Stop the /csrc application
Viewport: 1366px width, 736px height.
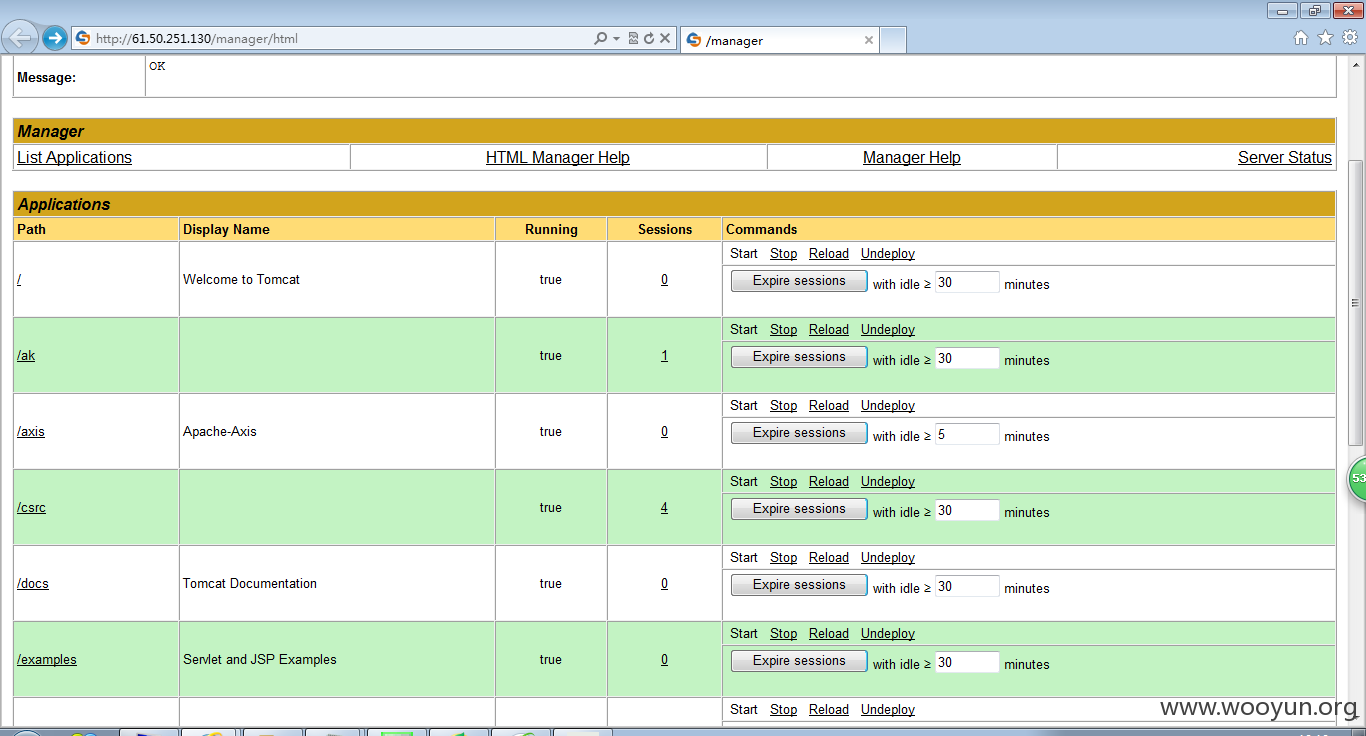click(x=783, y=482)
